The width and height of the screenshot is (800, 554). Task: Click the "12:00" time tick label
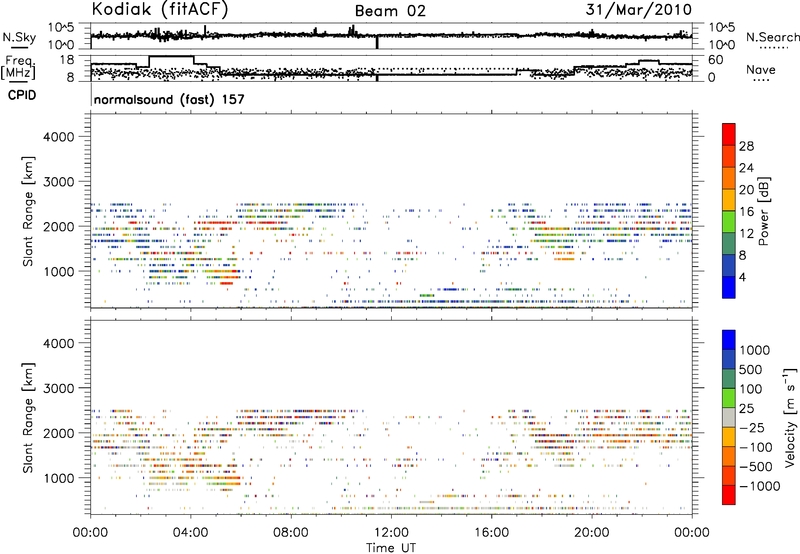391,533
